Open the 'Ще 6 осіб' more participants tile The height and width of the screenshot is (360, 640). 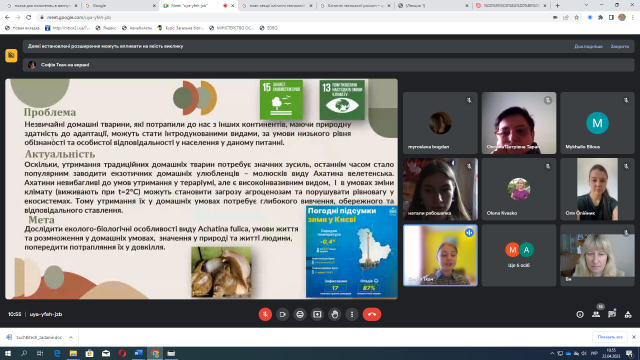point(519,255)
